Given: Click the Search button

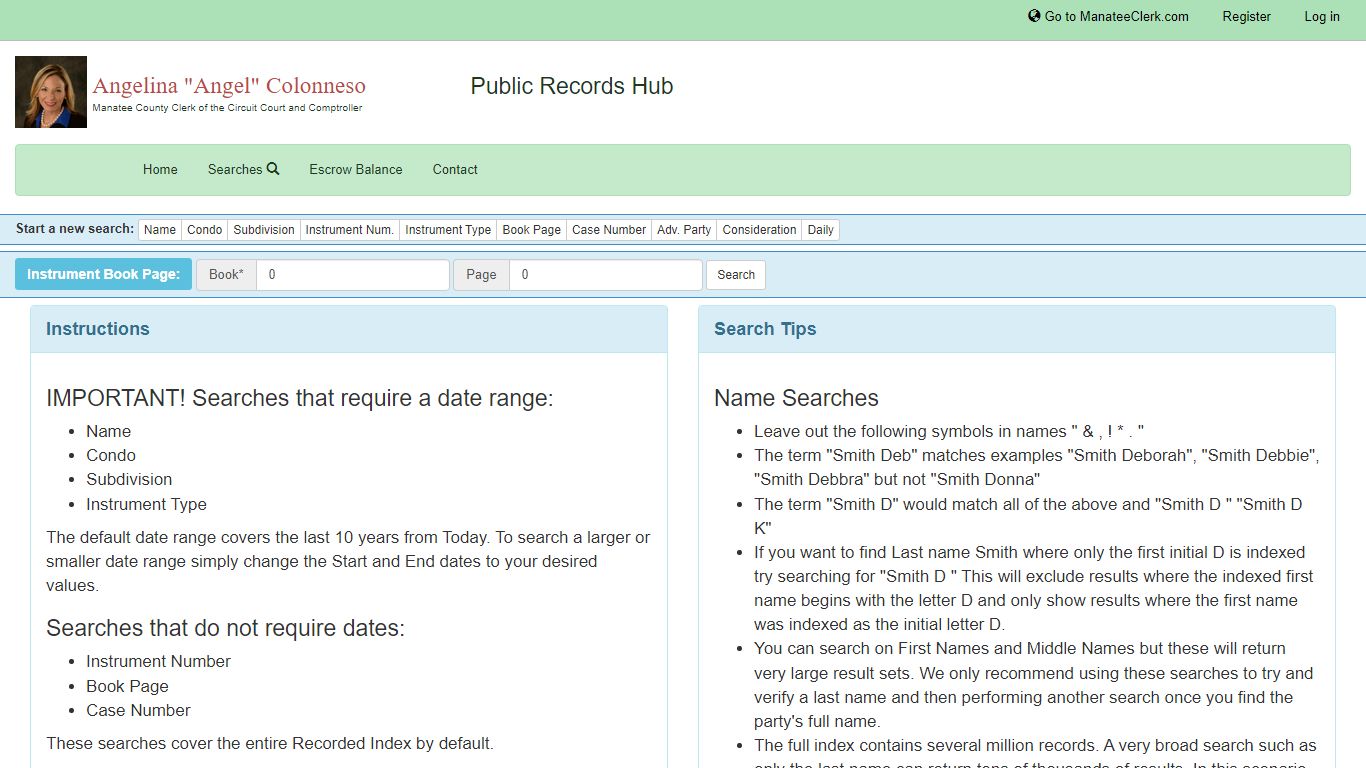Looking at the screenshot, I should click(736, 275).
